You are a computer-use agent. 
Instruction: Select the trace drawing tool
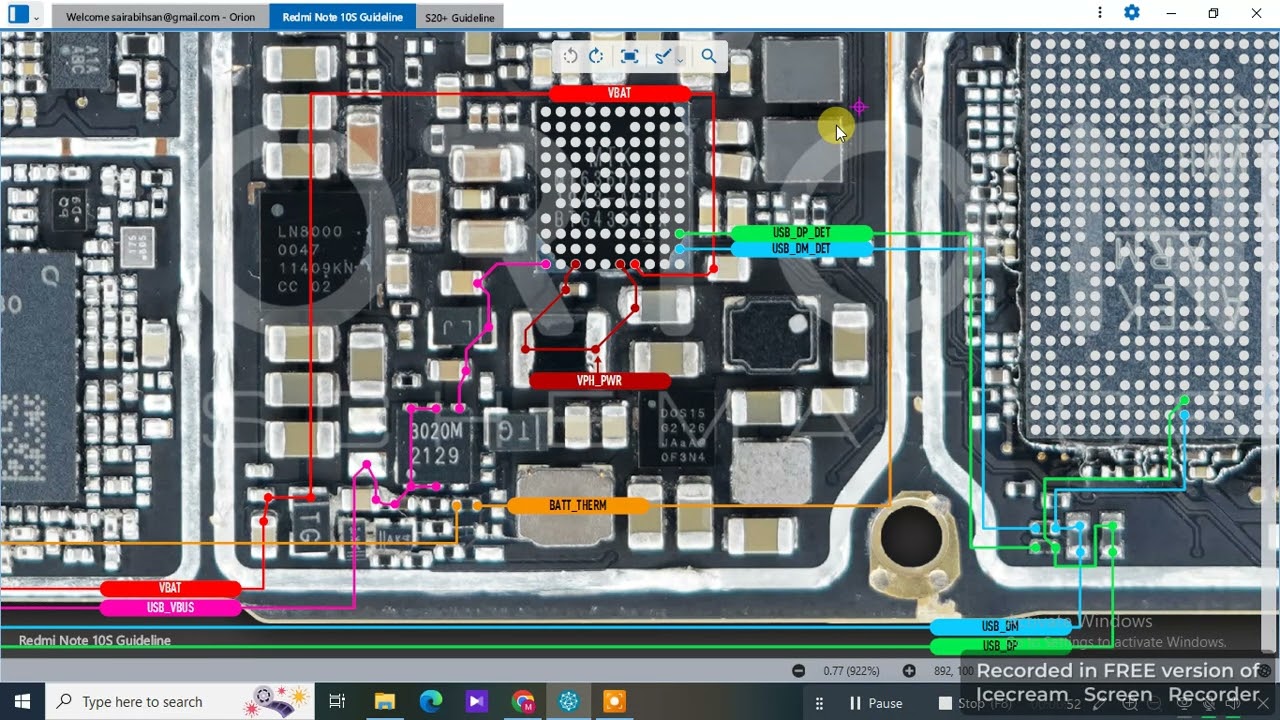point(662,56)
